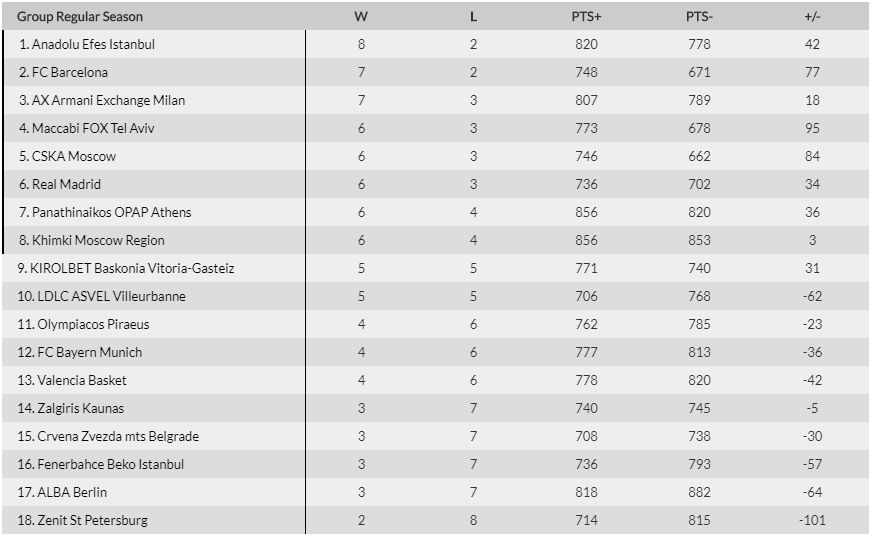Click the PTS- column header
873x536 pixels.
tap(699, 17)
